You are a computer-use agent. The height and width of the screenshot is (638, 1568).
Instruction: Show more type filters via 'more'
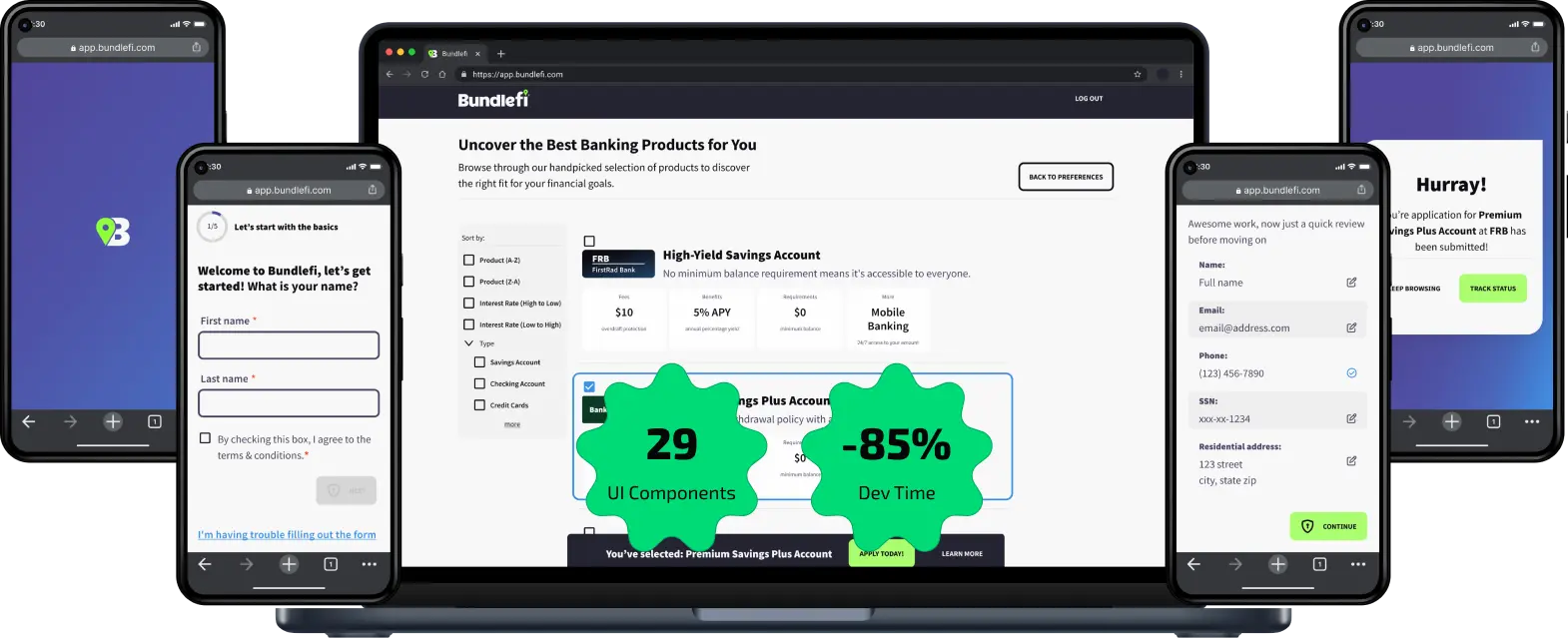(x=512, y=424)
